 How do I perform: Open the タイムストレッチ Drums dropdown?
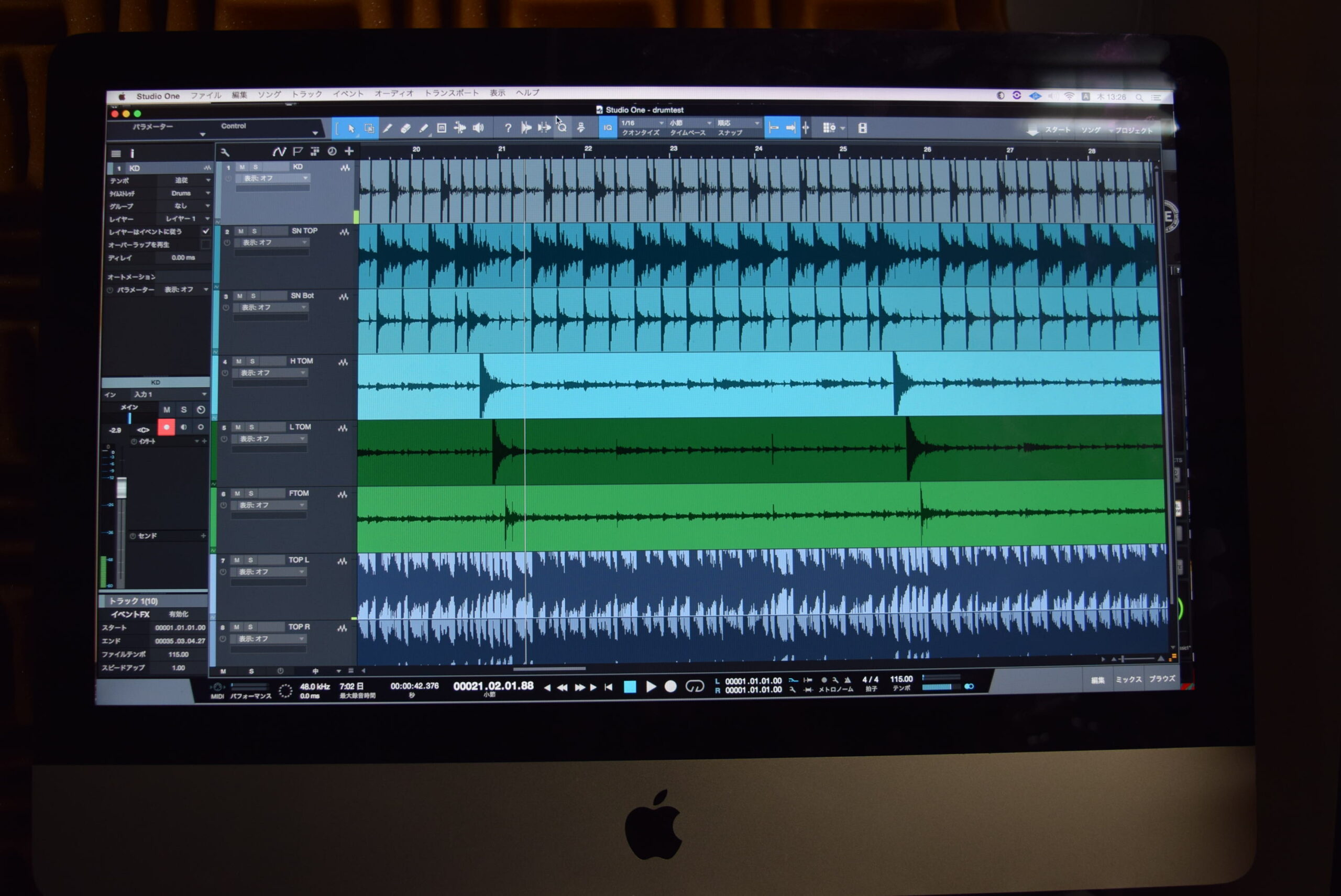184,194
